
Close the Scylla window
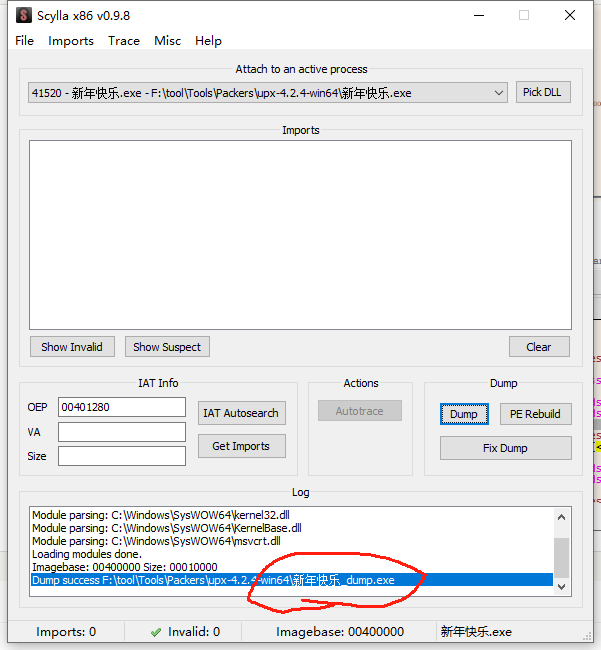point(570,15)
